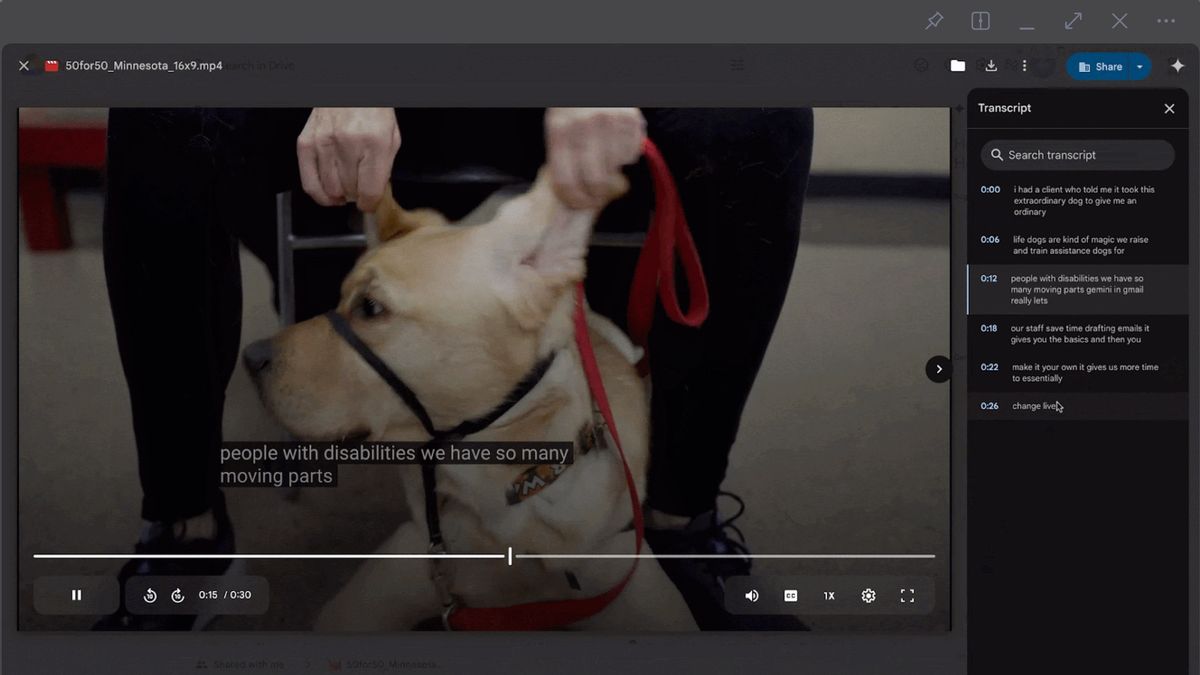
Task: Jump to transcript timestamp 0:00
Action: click(x=990, y=189)
